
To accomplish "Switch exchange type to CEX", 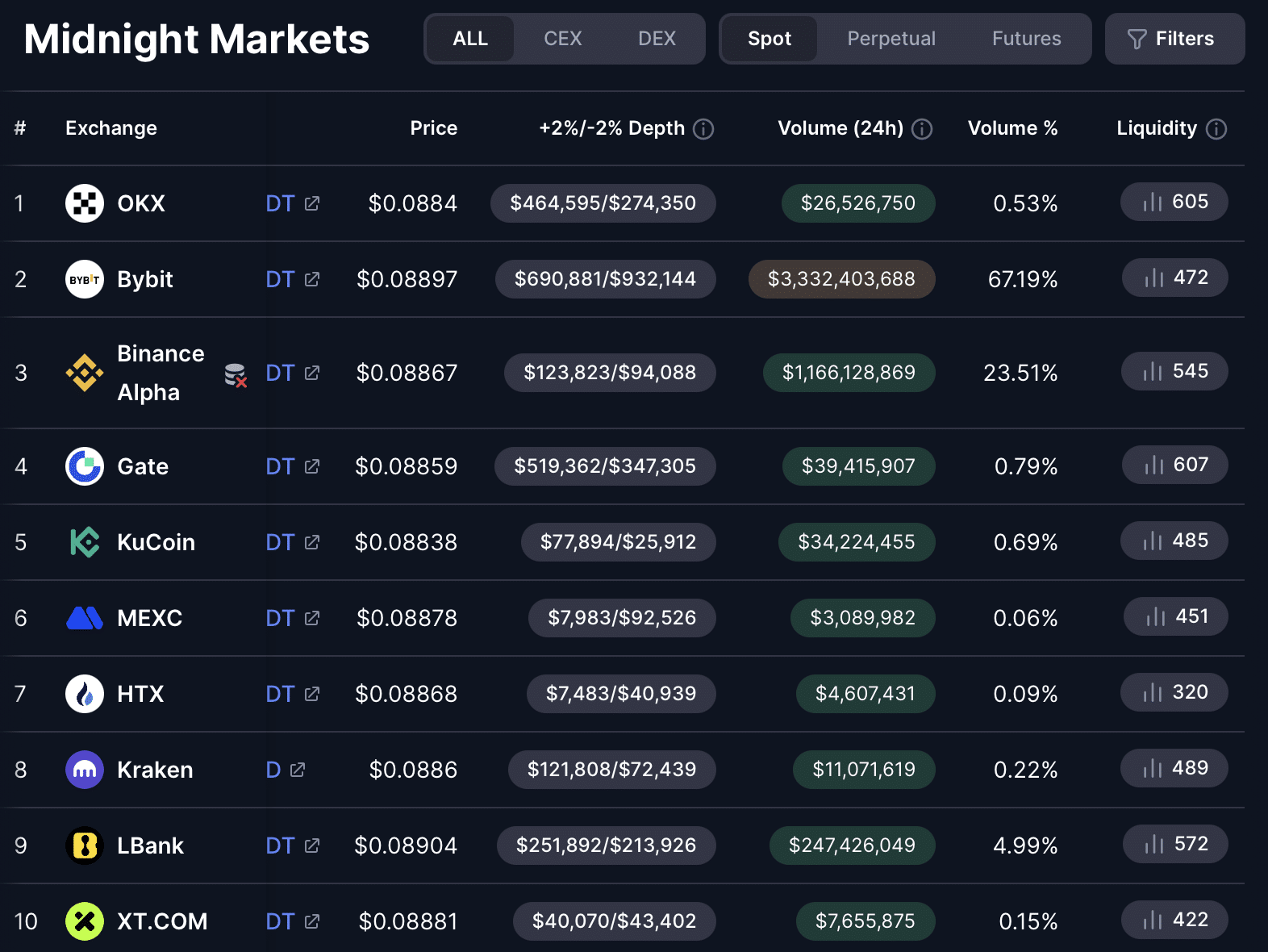I will pos(562,39).
